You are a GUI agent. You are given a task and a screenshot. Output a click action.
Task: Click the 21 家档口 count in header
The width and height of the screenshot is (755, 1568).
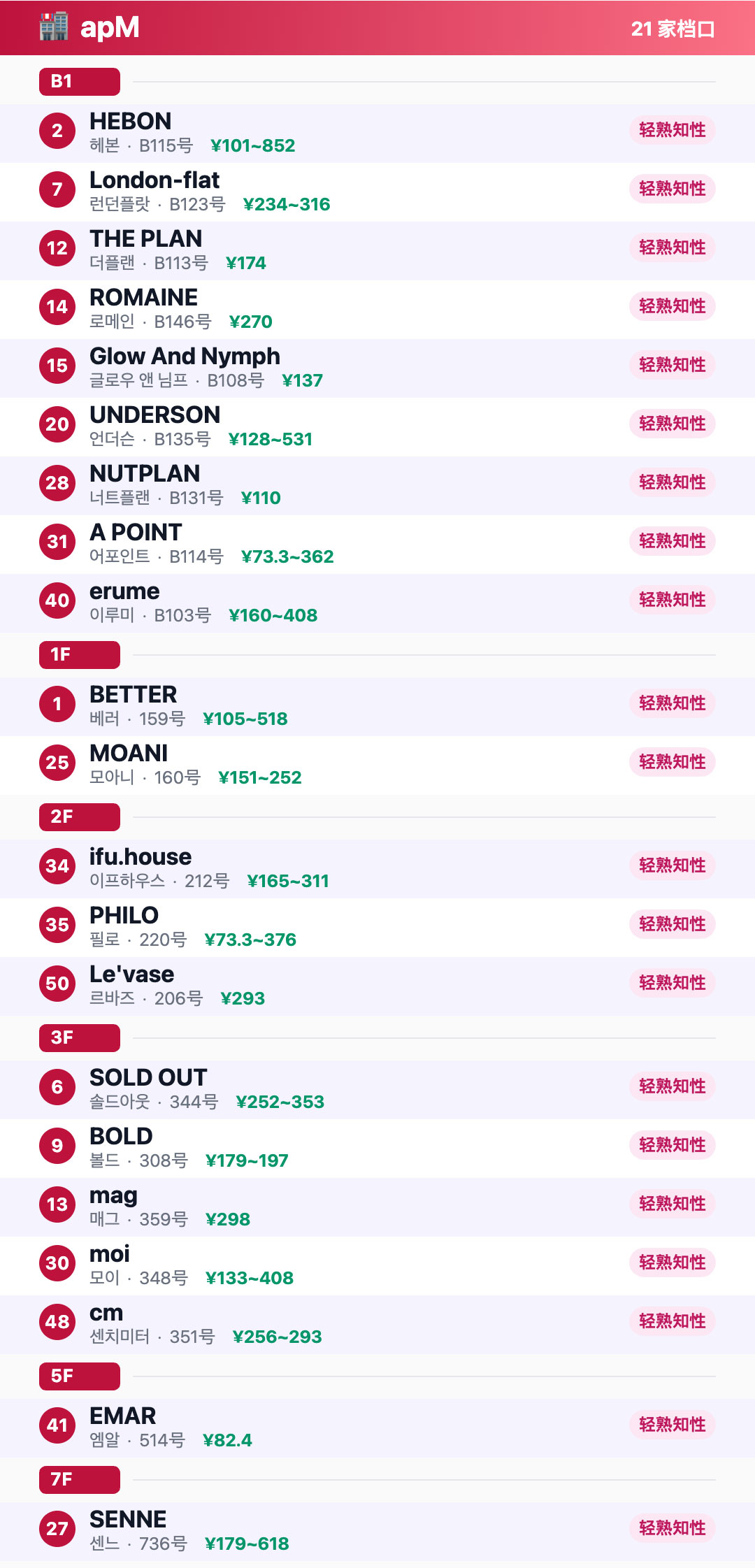point(673,29)
